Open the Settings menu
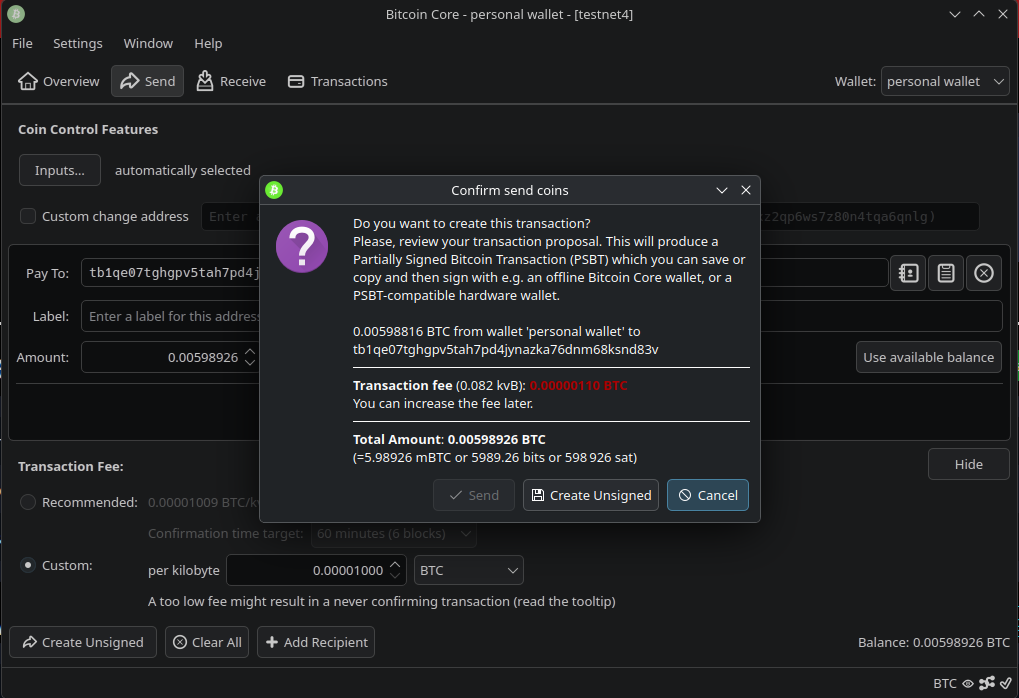 pyautogui.click(x=77, y=44)
